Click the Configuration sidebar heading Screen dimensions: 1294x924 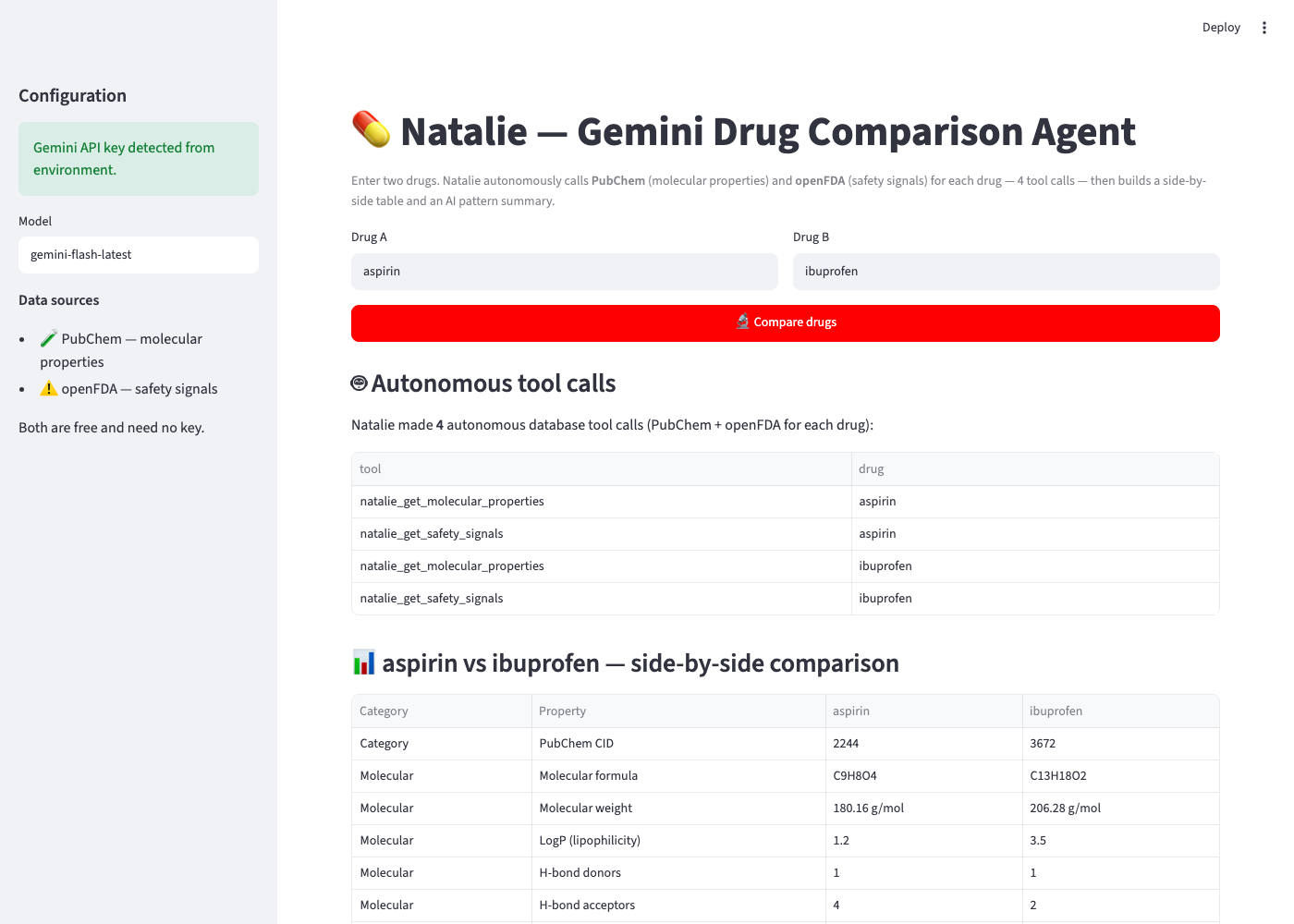point(72,96)
